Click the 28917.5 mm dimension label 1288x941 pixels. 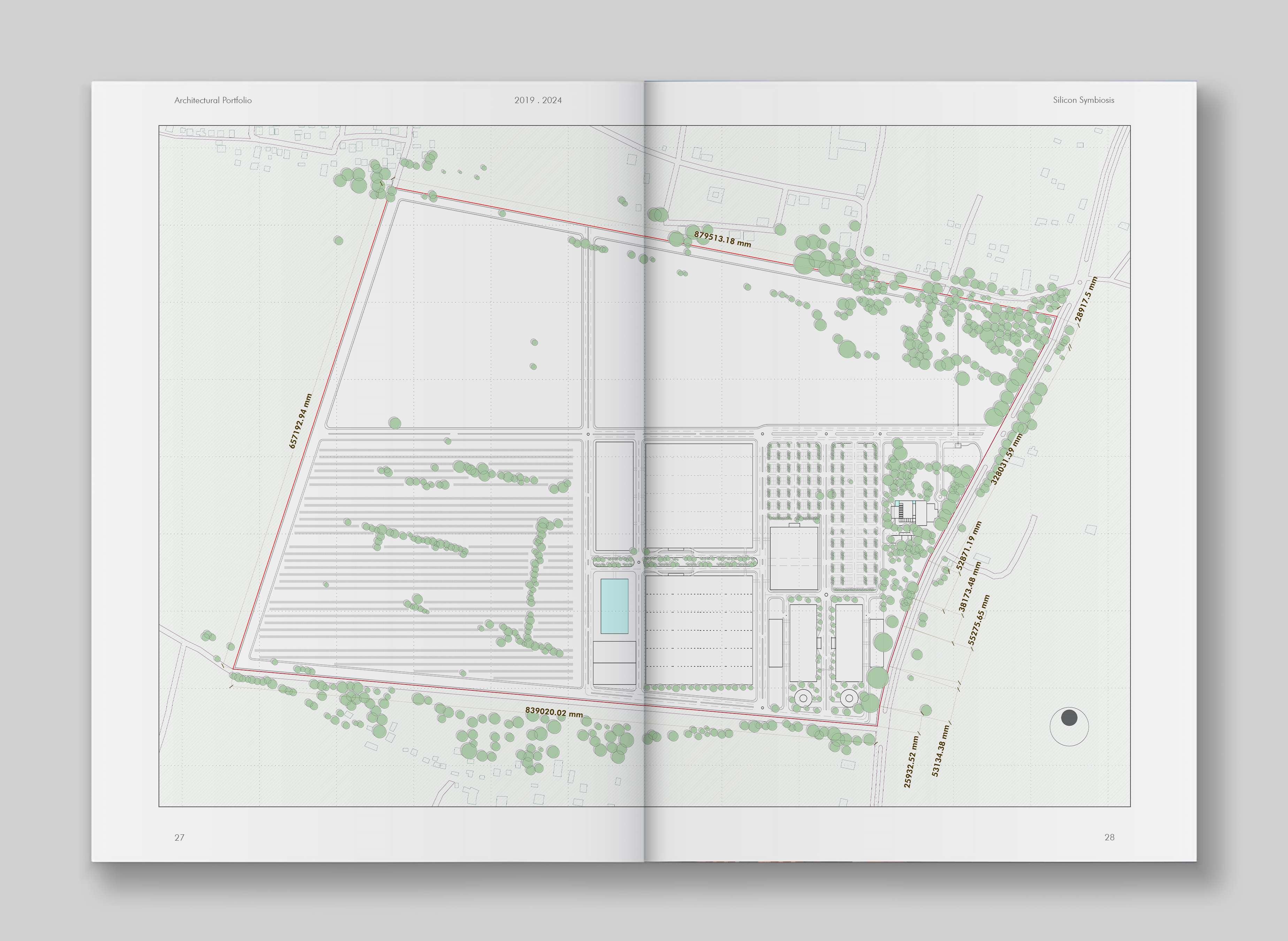pos(1085,300)
